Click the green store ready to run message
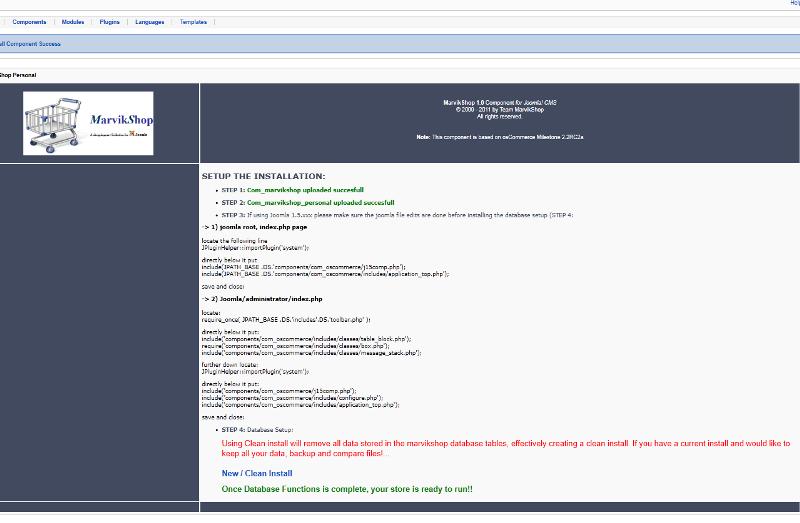Image resolution: width=800 pixels, height=523 pixels. click(x=347, y=489)
